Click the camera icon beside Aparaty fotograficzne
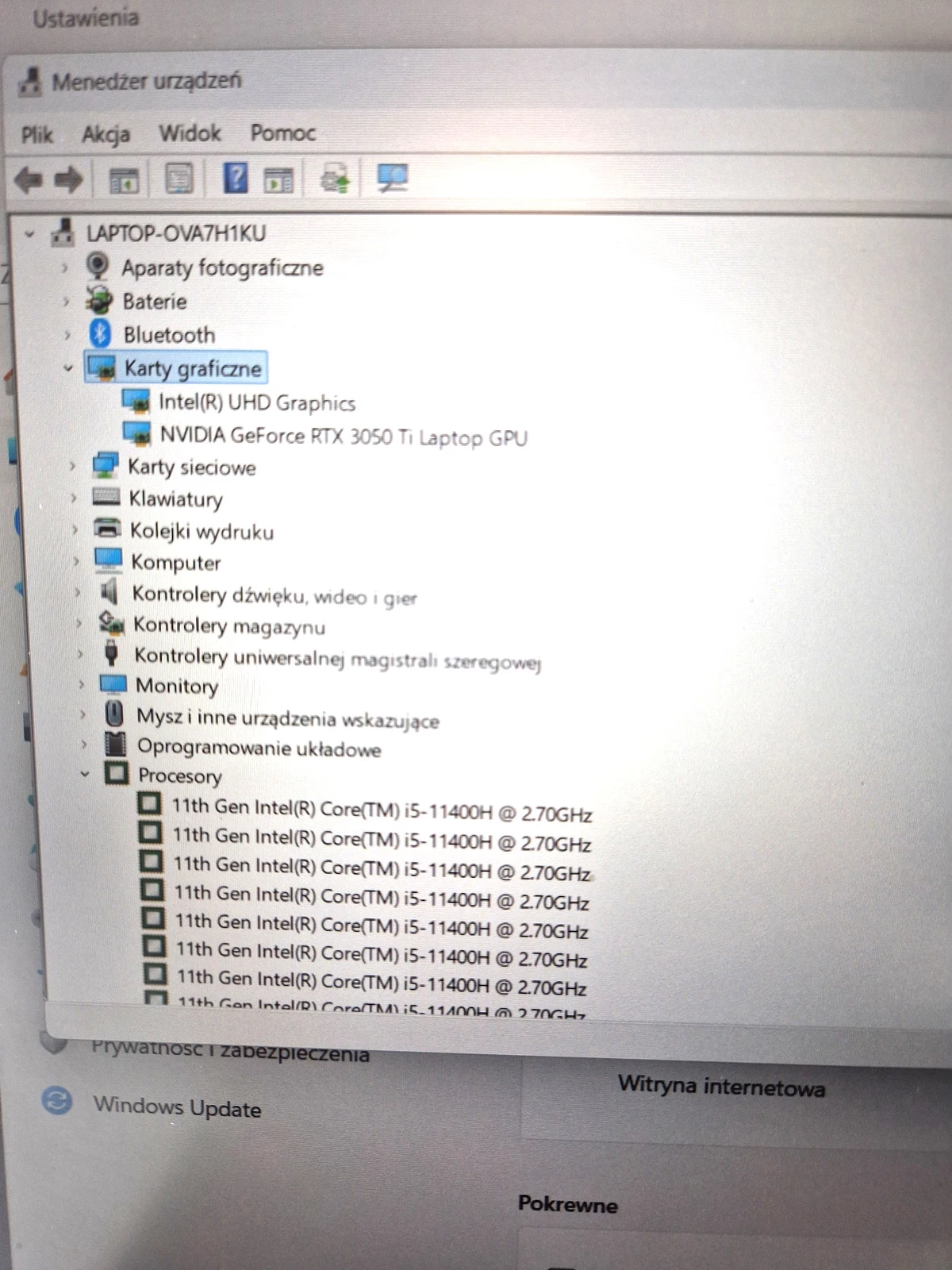Image resolution: width=952 pixels, height=1270 pixels. click(98, 266)
